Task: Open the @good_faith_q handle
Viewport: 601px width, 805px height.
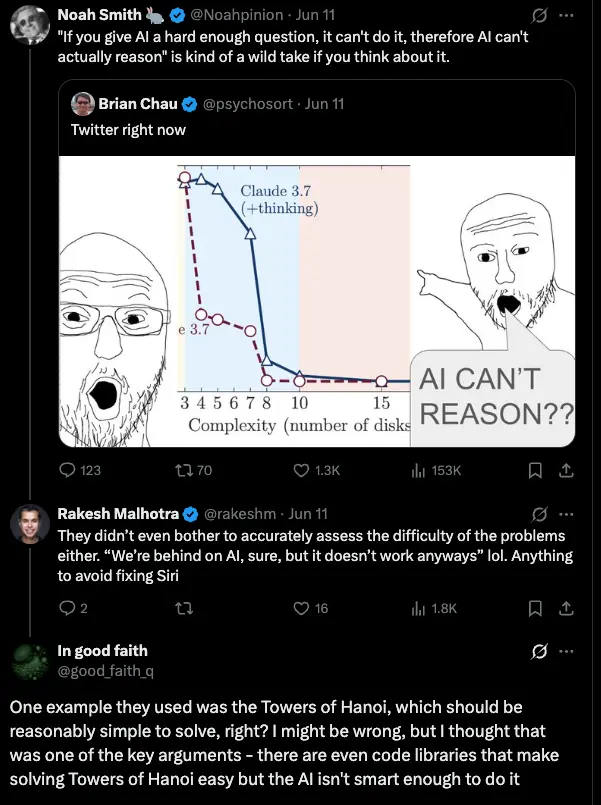Action: tap(105, 670)
